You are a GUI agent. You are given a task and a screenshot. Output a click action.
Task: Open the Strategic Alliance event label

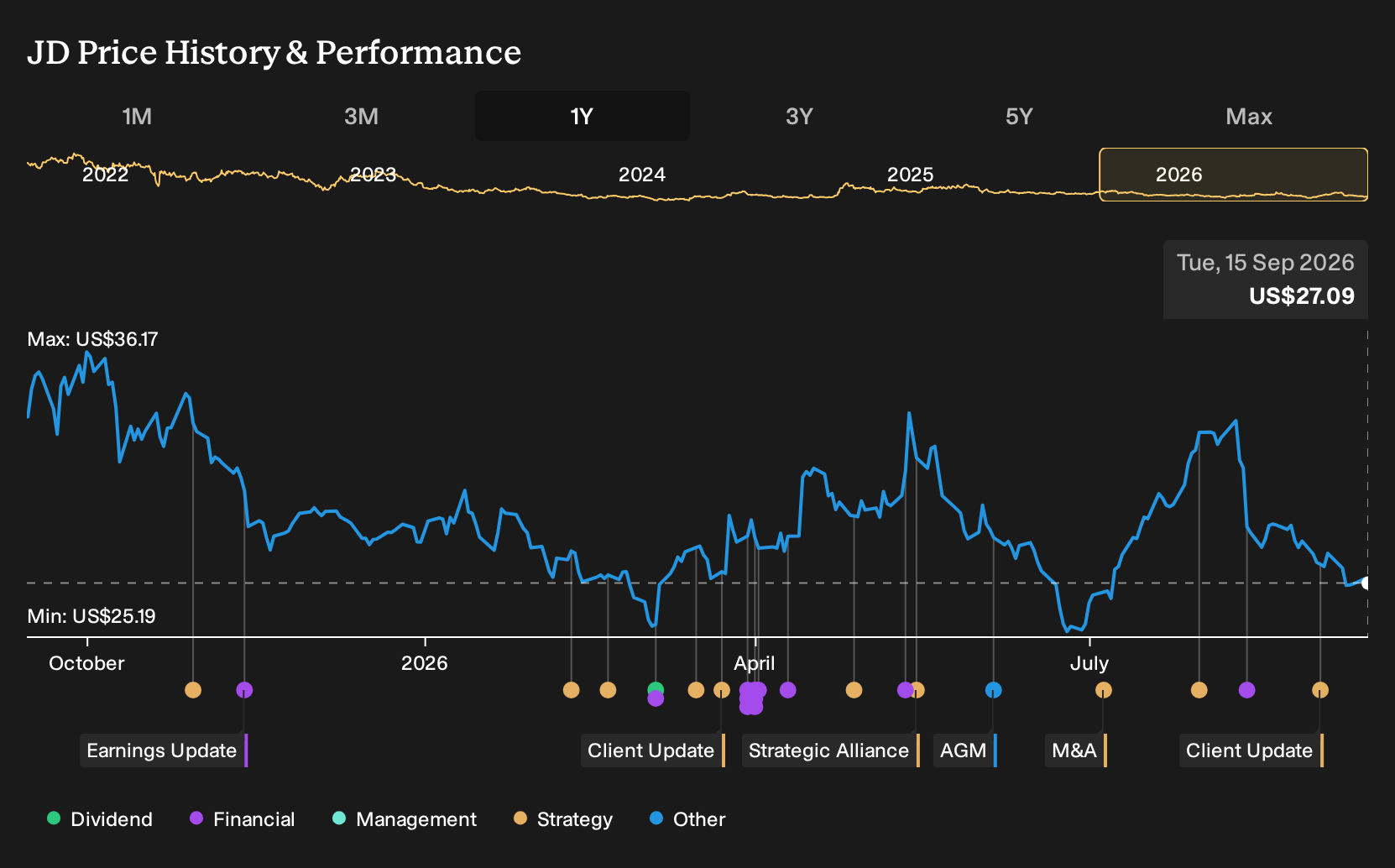[x=830, y=750]
